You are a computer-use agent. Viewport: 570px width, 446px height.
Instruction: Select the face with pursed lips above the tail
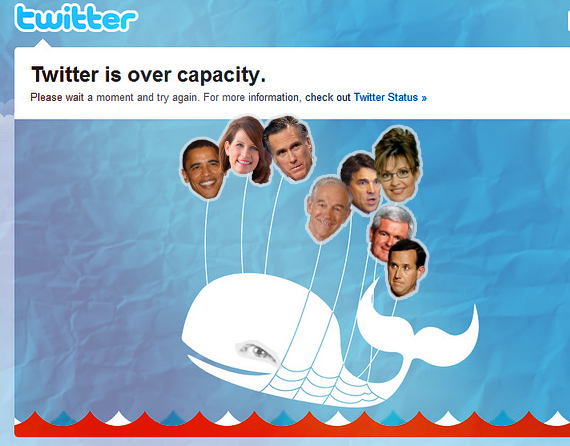[x=406, y=268]
